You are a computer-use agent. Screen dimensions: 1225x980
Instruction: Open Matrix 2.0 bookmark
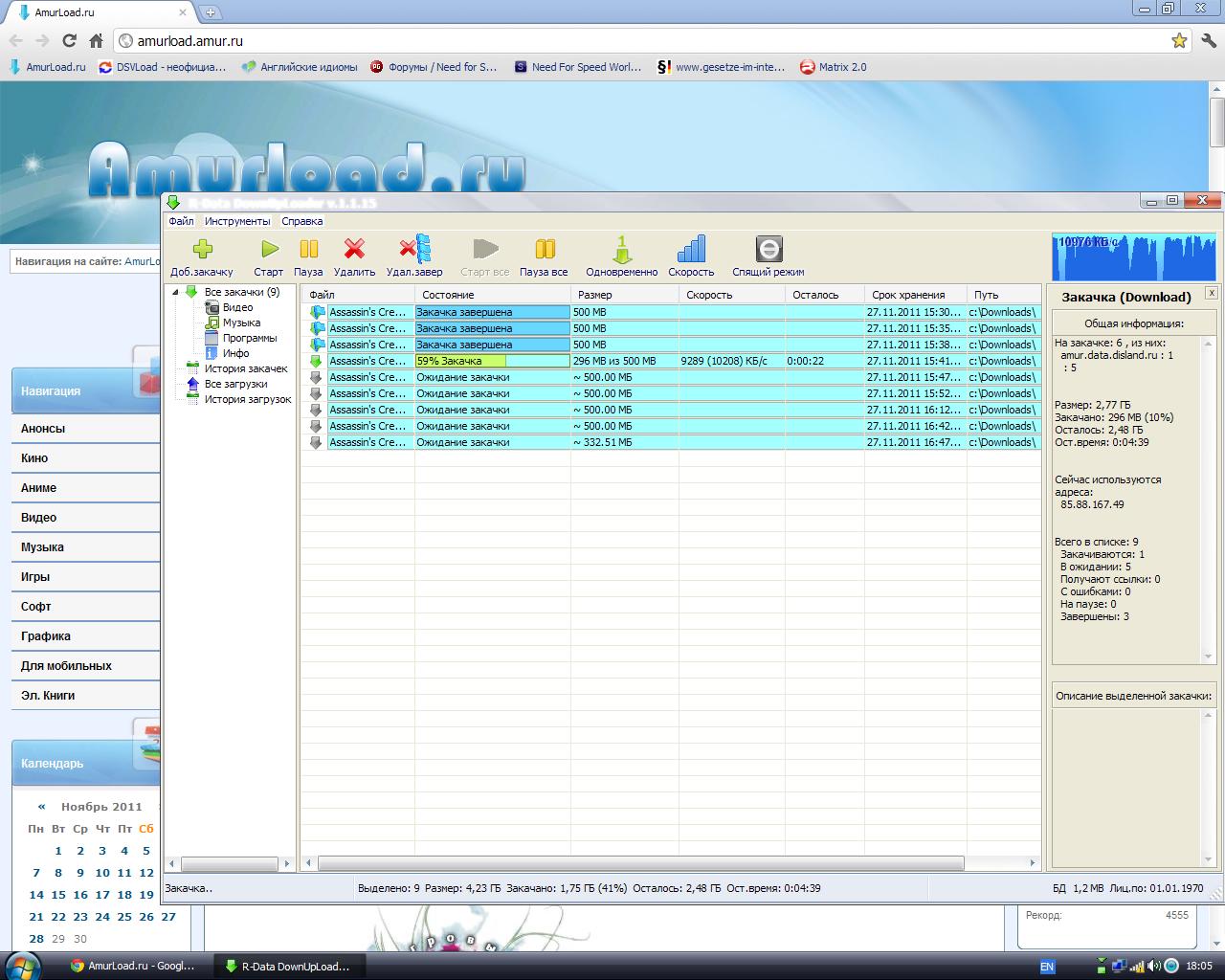[x=834, y=67]
